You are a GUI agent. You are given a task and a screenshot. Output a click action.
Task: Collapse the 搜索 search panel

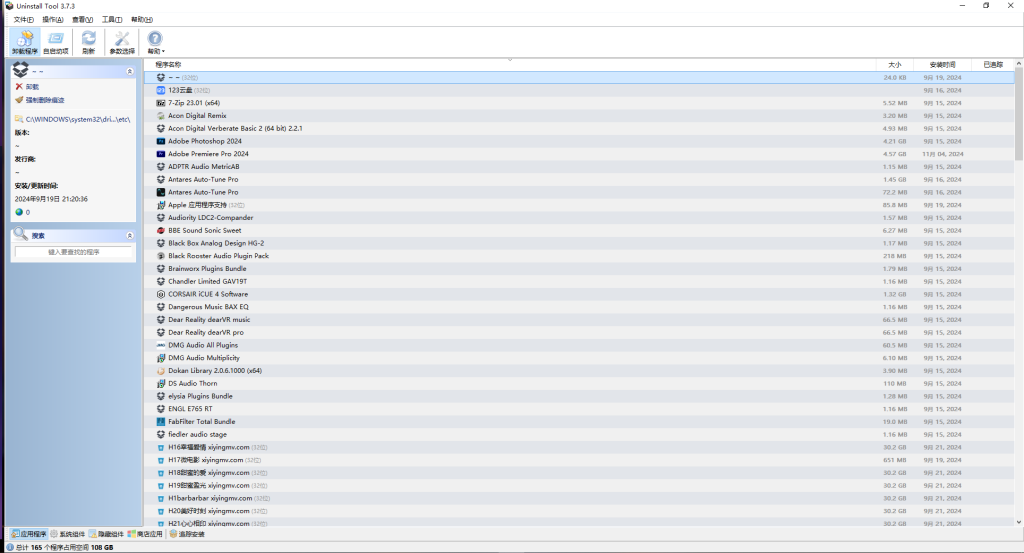point(129,235)
